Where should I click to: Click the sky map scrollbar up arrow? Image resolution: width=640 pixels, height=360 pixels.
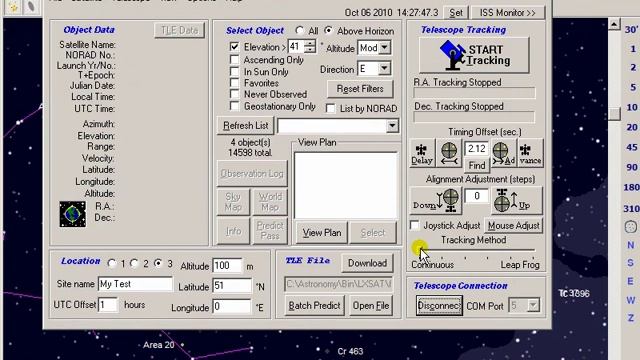pos(614,24)
